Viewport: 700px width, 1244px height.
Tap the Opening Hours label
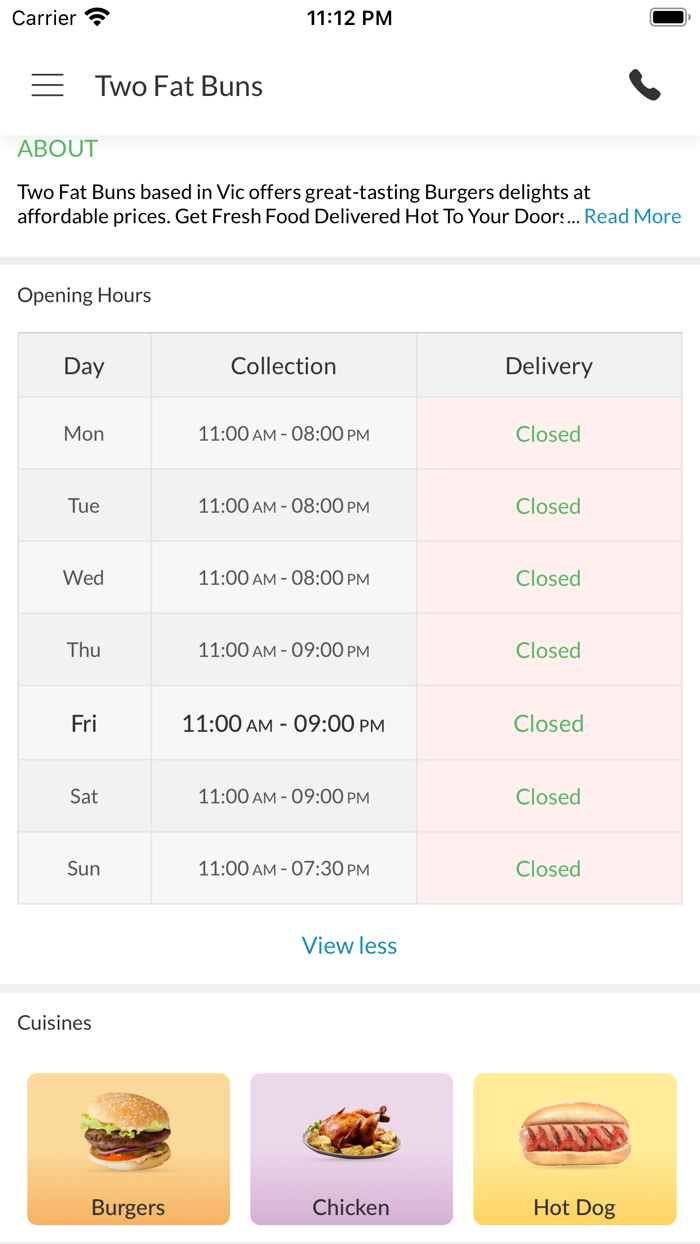tap(84, 295)
